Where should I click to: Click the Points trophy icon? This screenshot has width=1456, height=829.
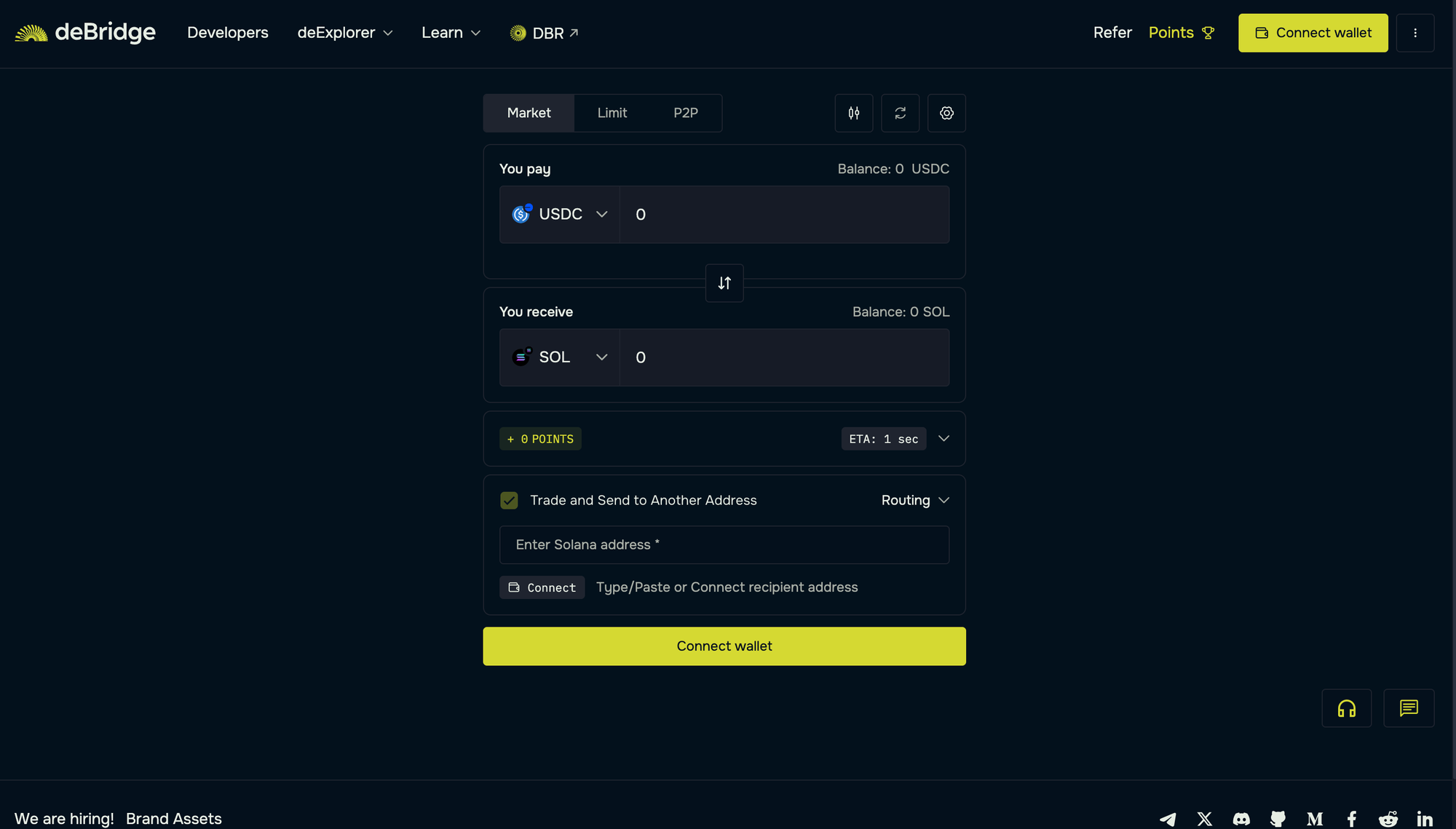click(1208, 33)
